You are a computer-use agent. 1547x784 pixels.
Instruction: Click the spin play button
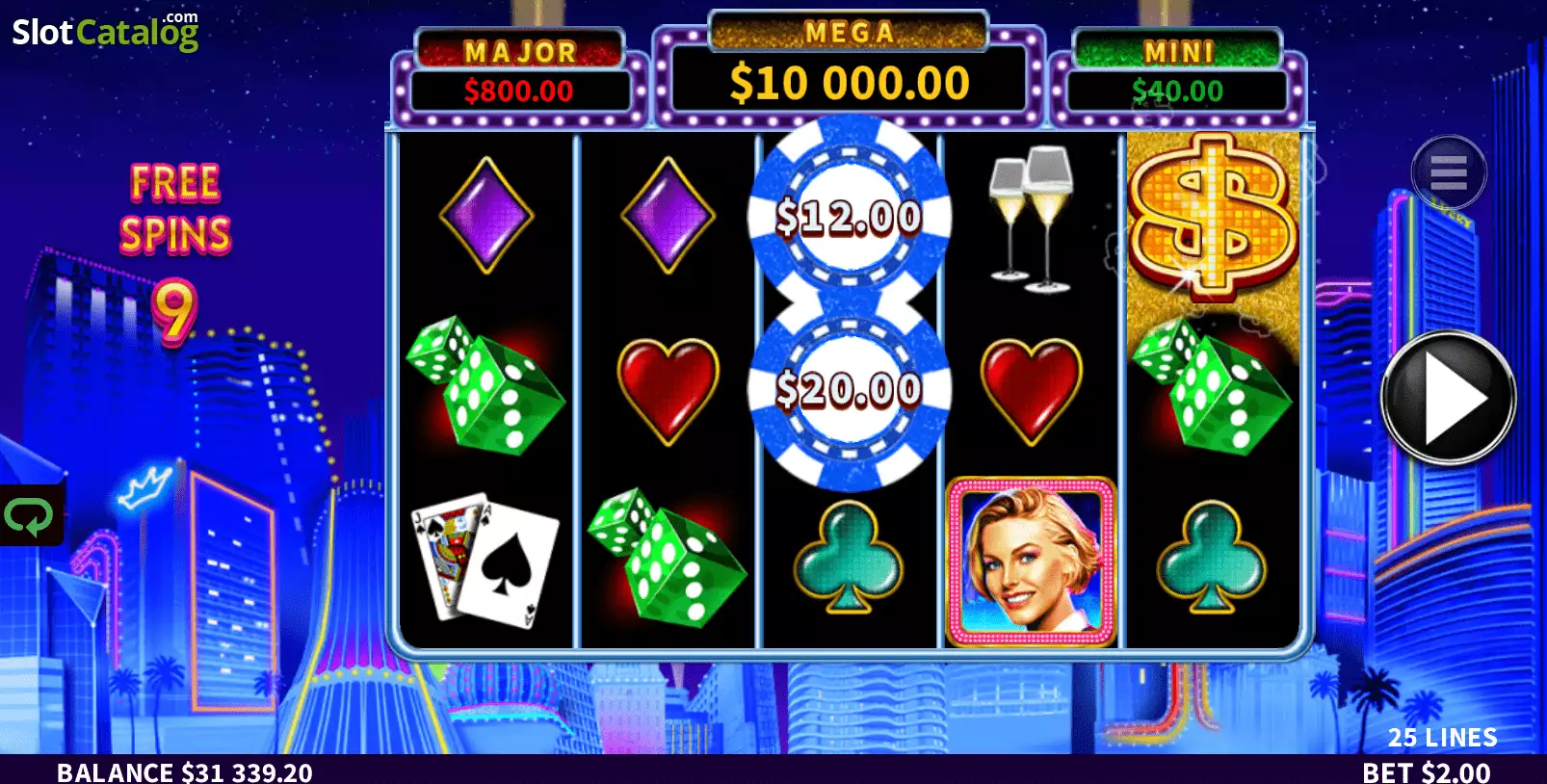click(1448, 398)
